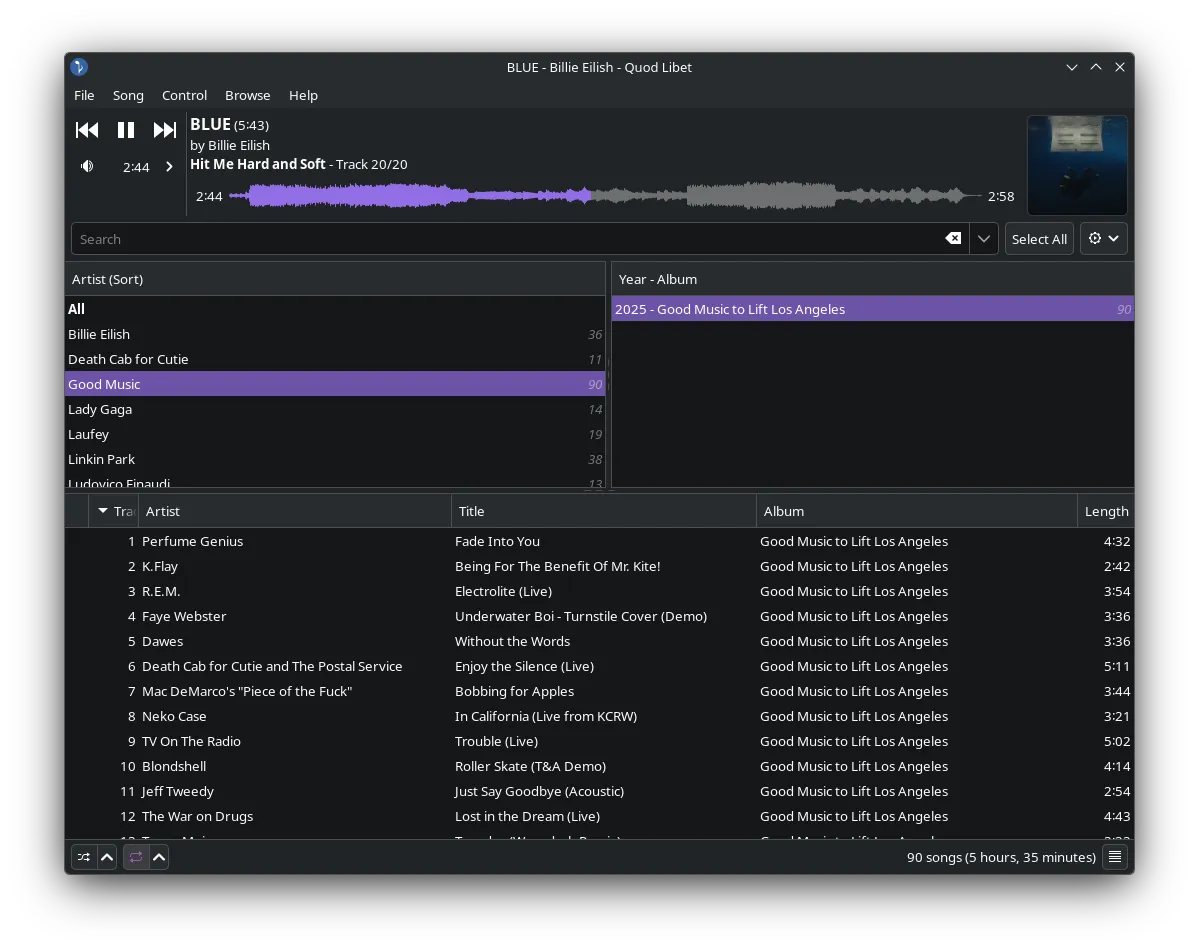
Task: Select Death Cab for Cutie artist
Action: 335,359
